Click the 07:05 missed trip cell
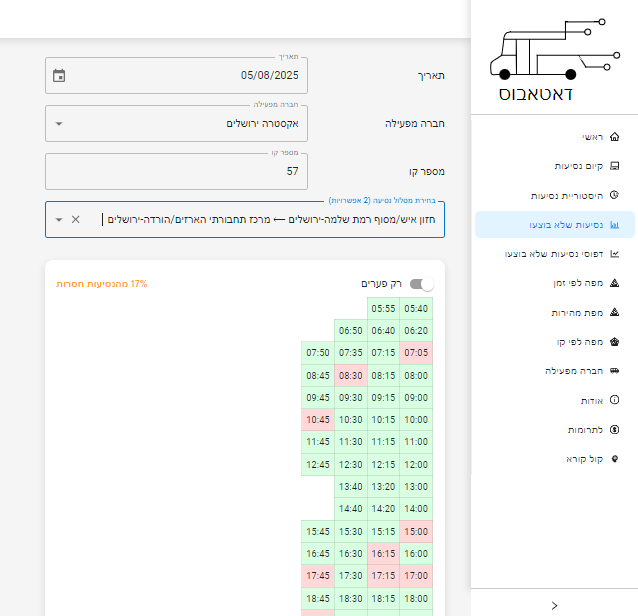The image size is (638, 616). pos(415,352)
